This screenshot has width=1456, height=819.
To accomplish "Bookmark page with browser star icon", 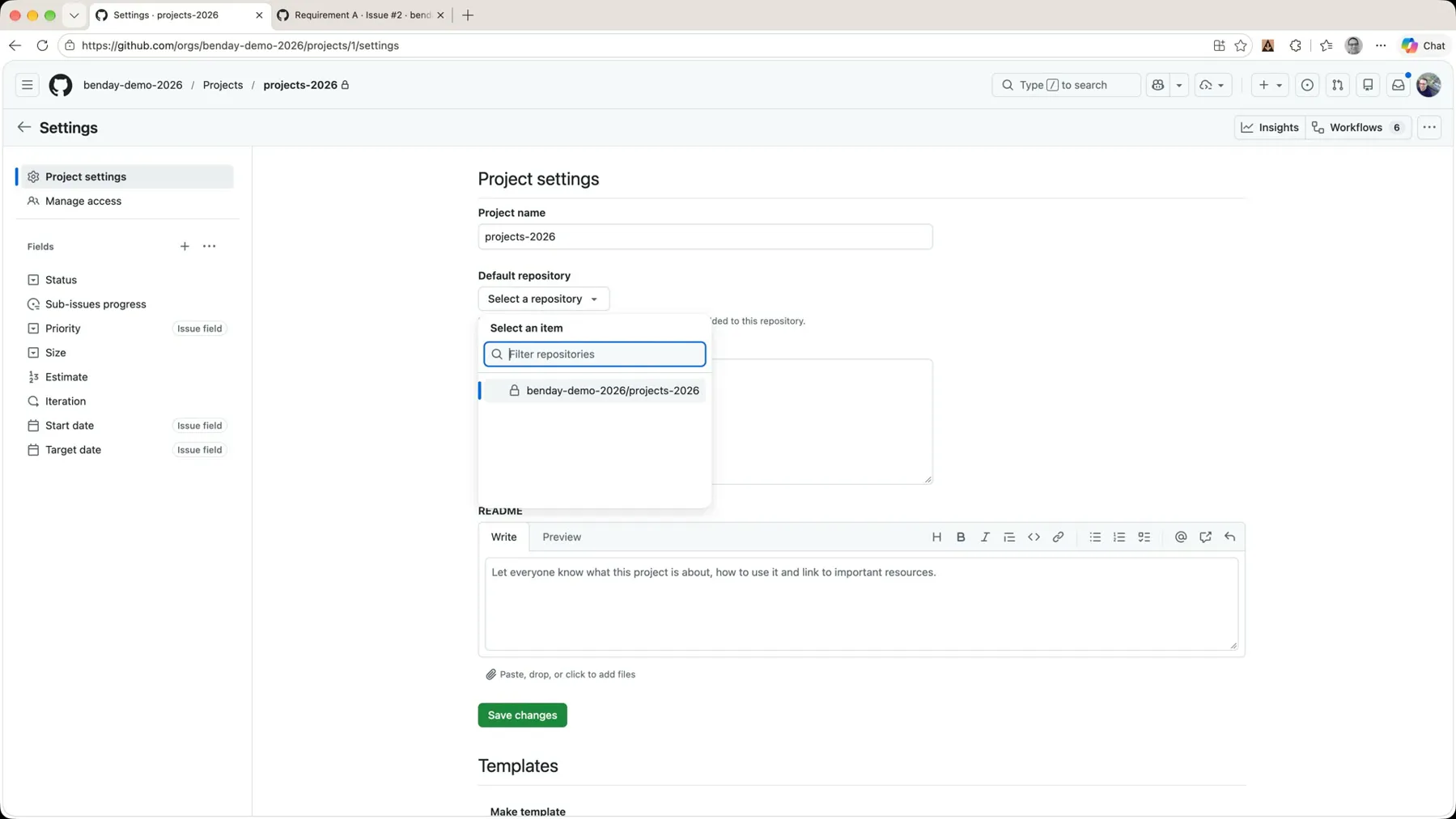I will coord(1241,45).
